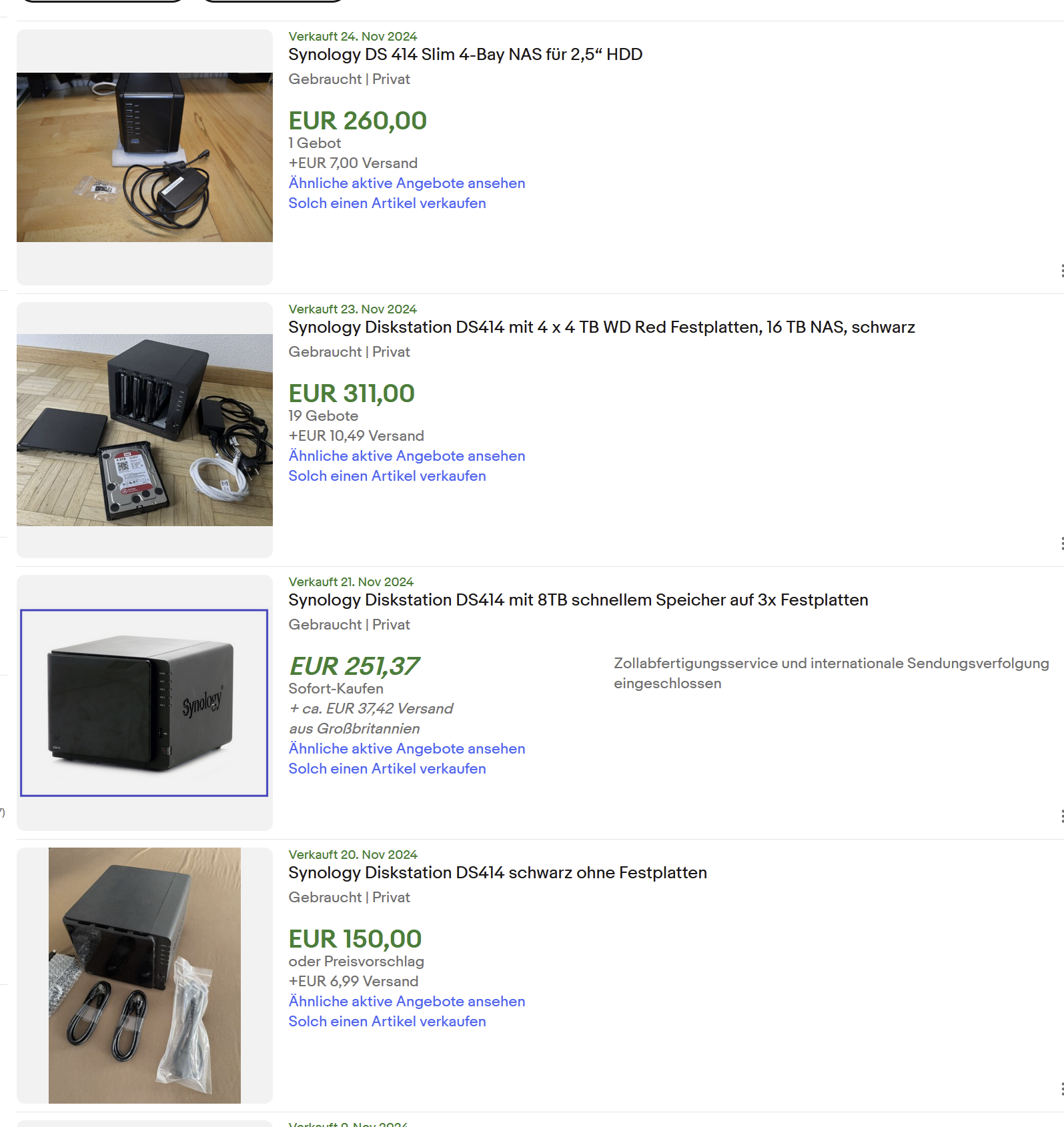Click 'Solch einen Artikel verkaufen' under EUR 260,00
Screen dimensions: 1064x1127
tap(387, 203)
